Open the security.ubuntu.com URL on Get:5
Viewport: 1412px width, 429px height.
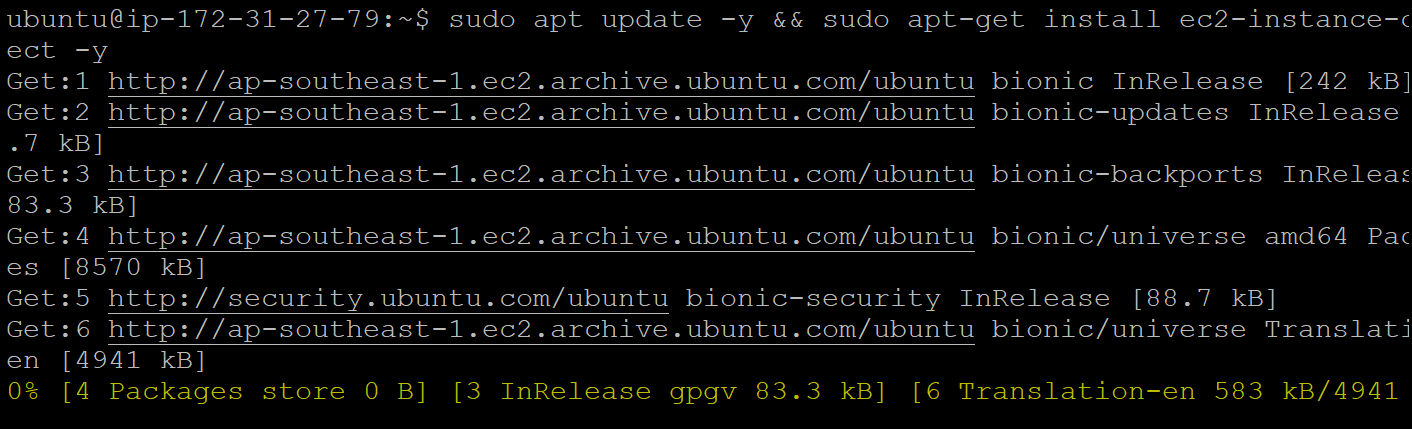(x=388, y=299)
